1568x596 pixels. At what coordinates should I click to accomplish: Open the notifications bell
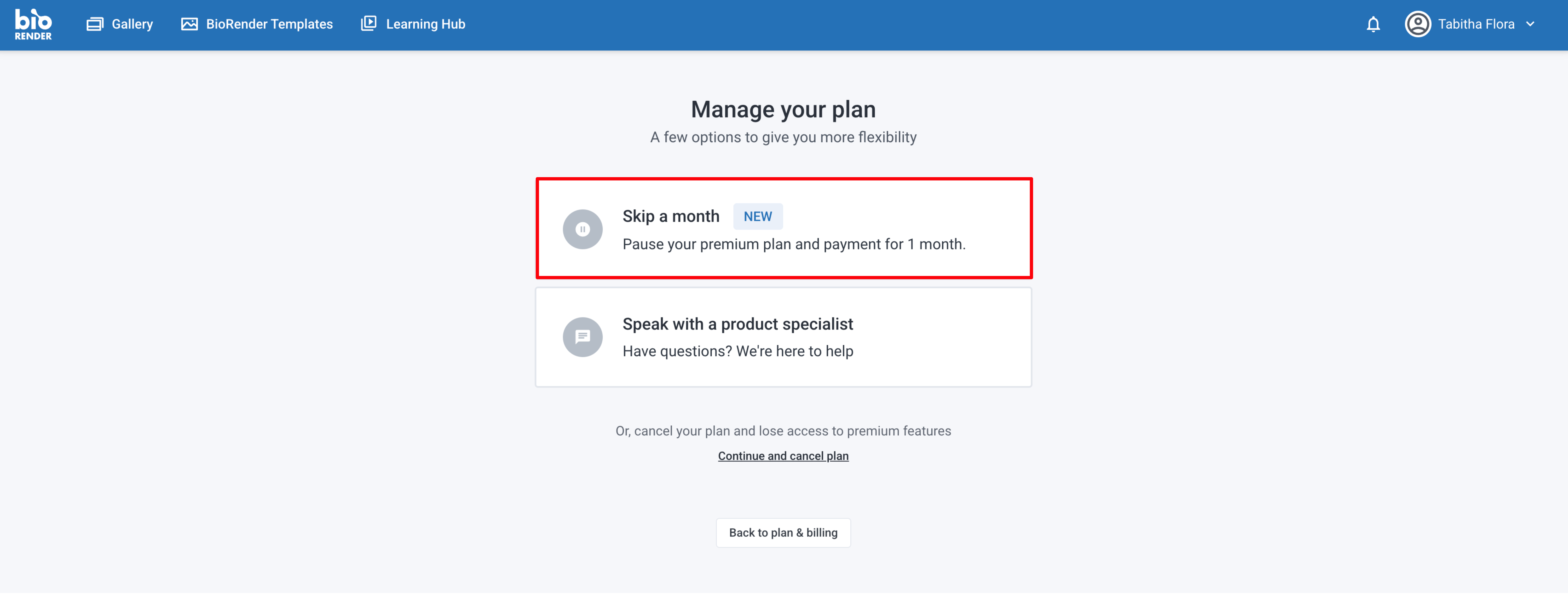click(x=1373, y=24)
